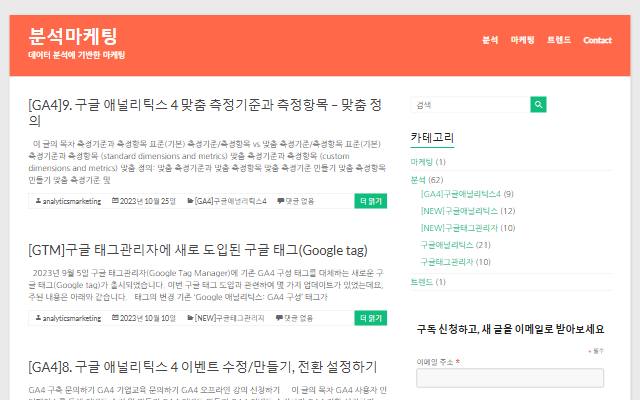Open [GA4]구글애널리틱스4 category tag in post meta

[x=230, y=201]
